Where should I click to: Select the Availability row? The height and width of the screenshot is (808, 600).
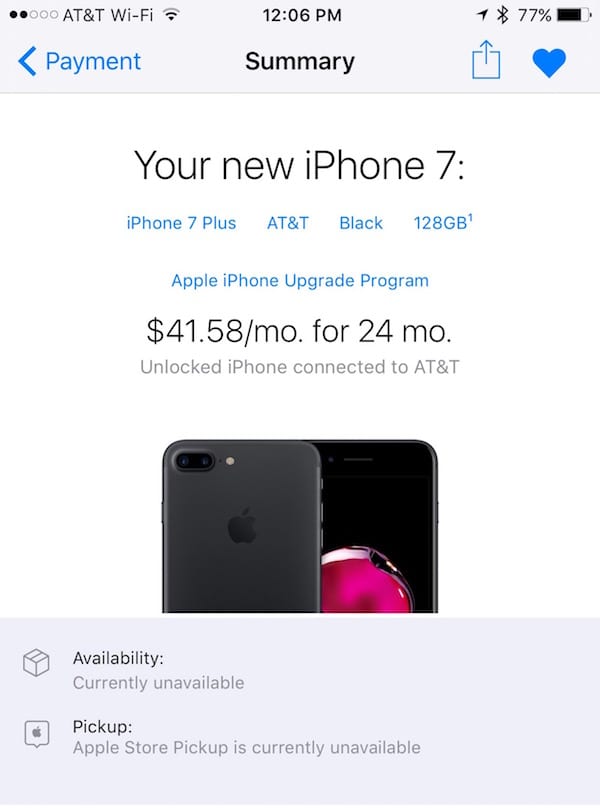[x=300, y=670]
